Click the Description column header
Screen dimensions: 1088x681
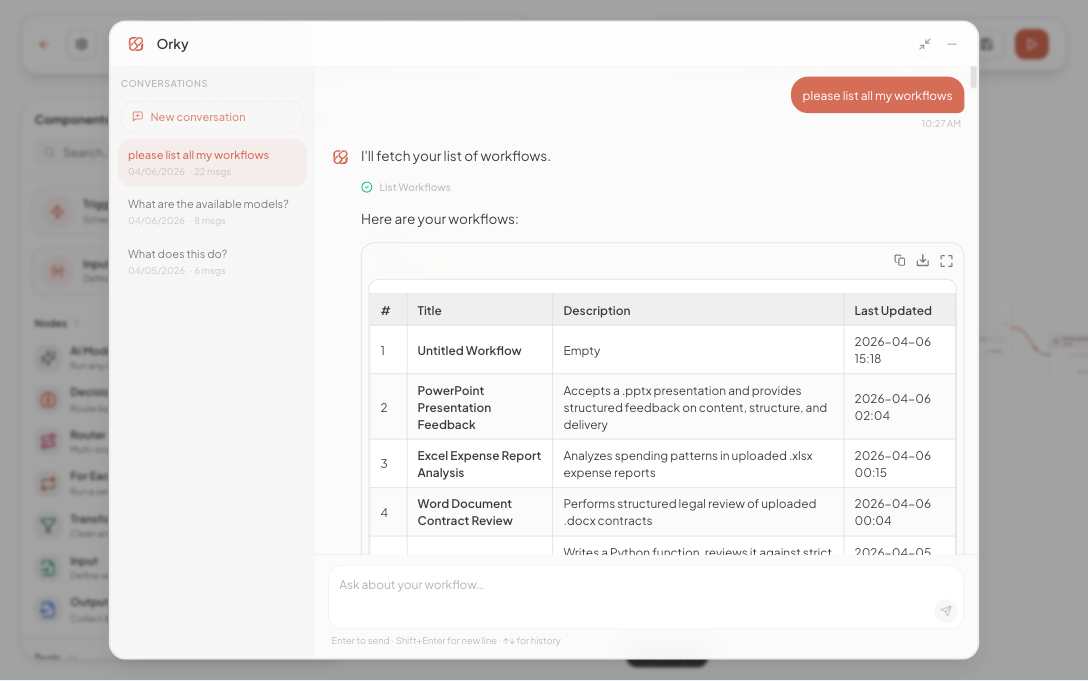click(597, 311)
